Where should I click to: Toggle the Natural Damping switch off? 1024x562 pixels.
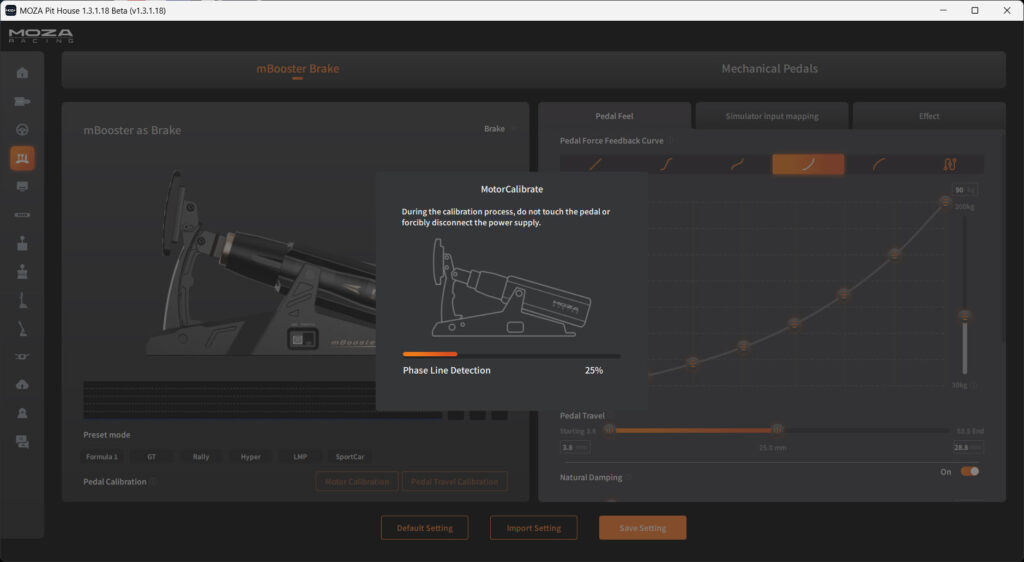click(x=969, y=471)
